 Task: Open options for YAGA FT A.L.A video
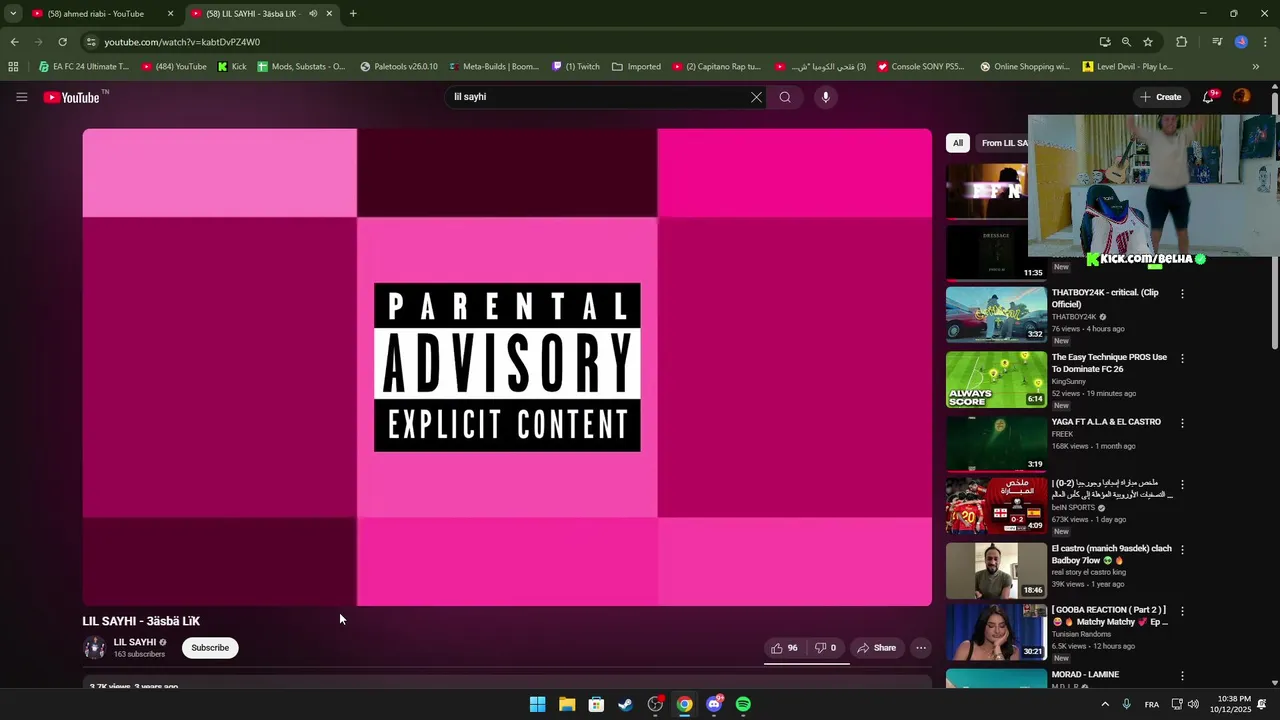1182,423
